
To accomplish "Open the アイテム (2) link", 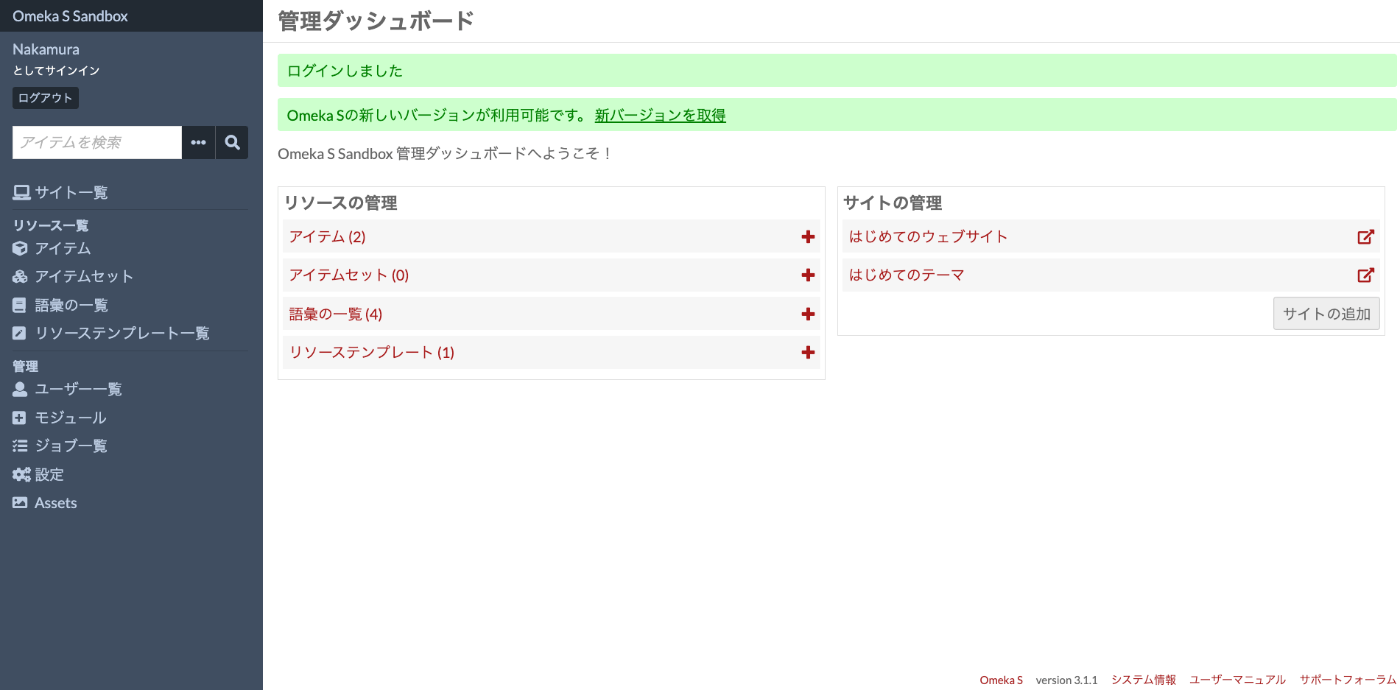I will tap(327, 237).
